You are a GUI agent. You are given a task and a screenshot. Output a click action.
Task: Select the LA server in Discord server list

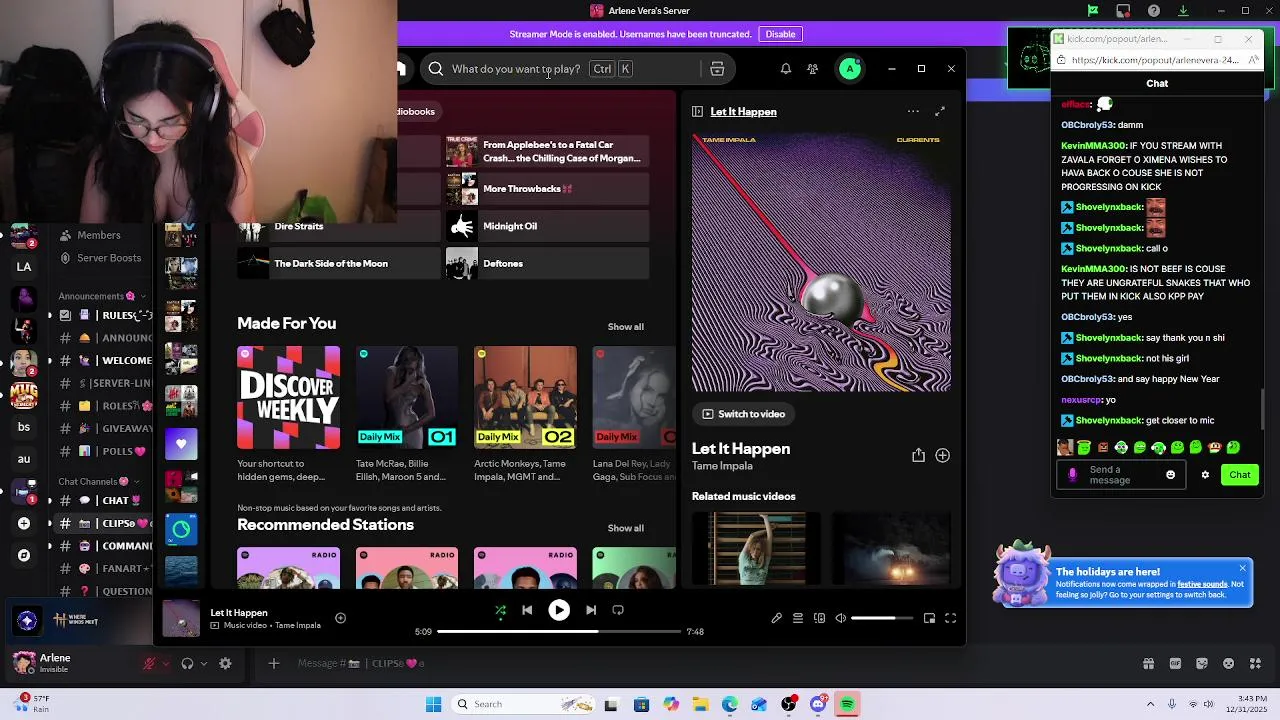pos(24,267)
